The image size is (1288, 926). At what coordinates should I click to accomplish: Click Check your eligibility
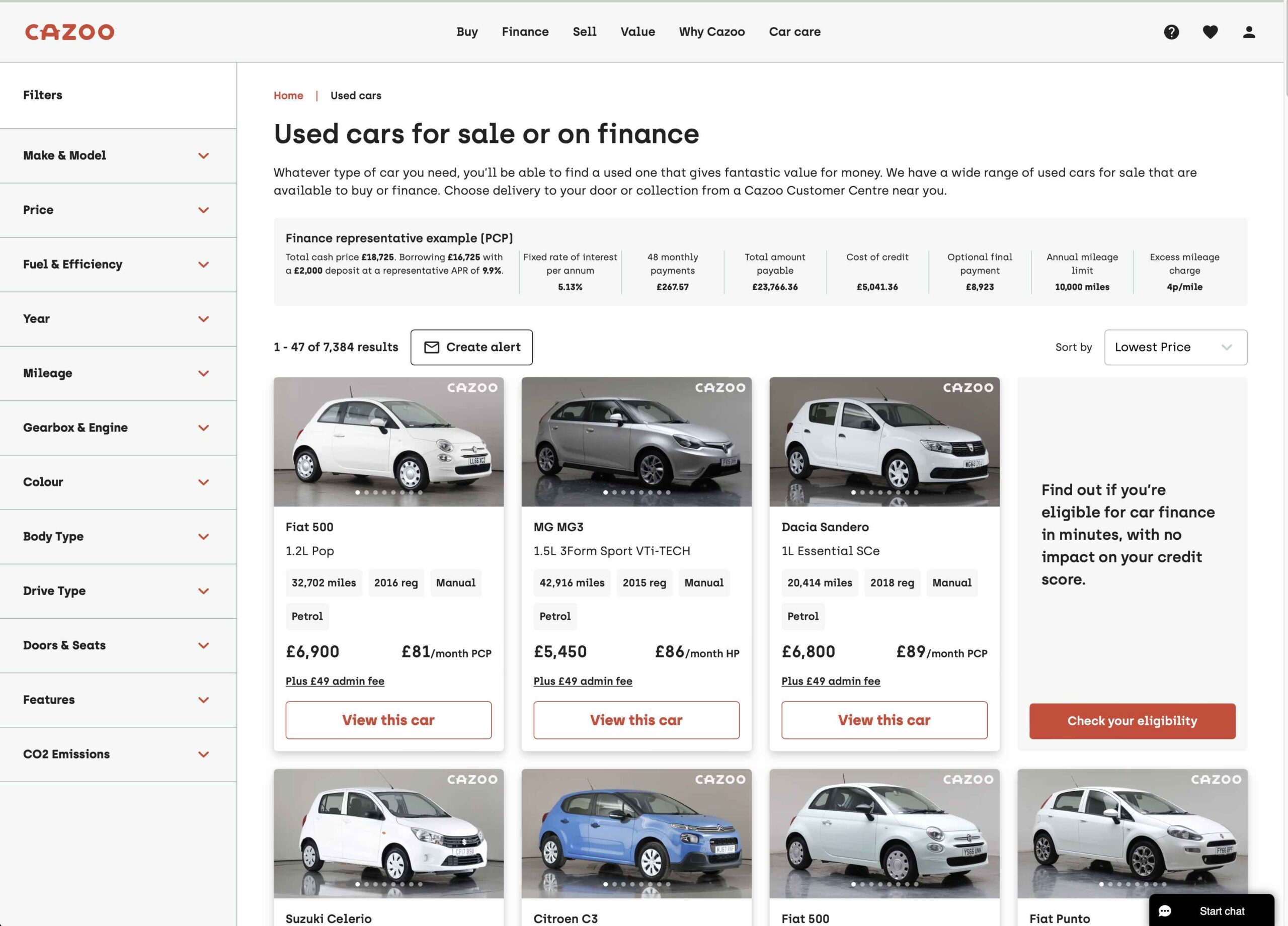(1132, 720)
